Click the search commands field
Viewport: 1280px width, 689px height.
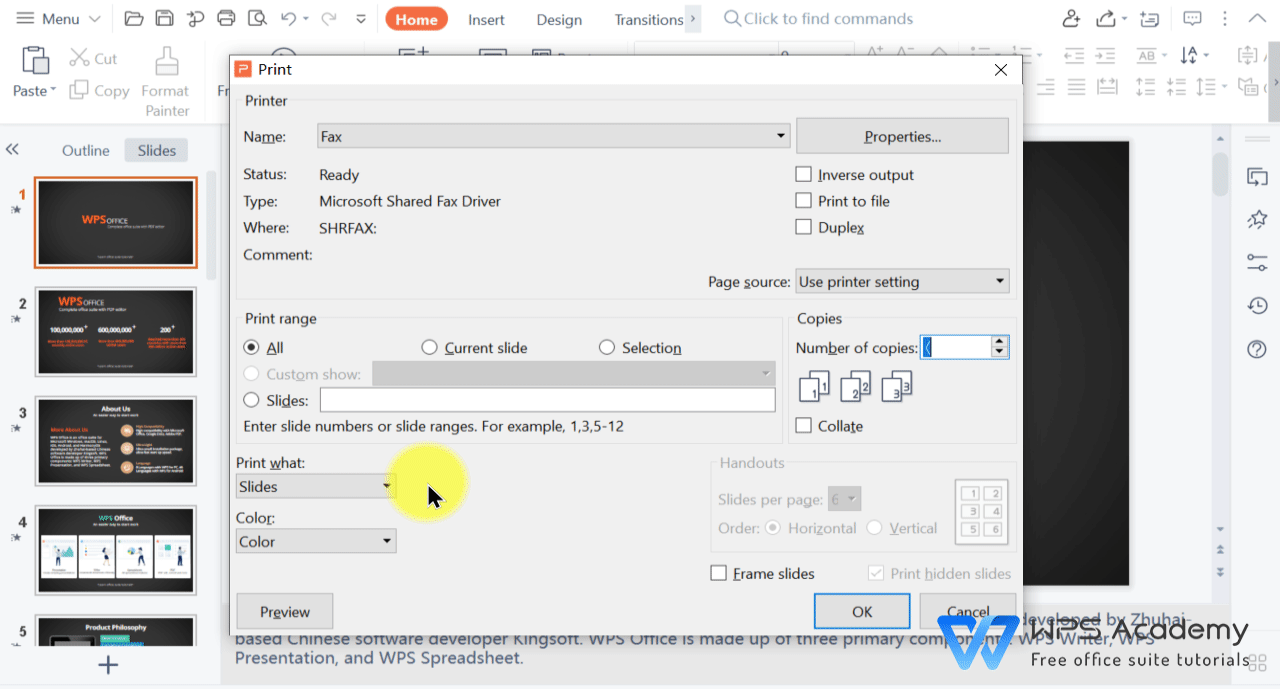(818, 18)
